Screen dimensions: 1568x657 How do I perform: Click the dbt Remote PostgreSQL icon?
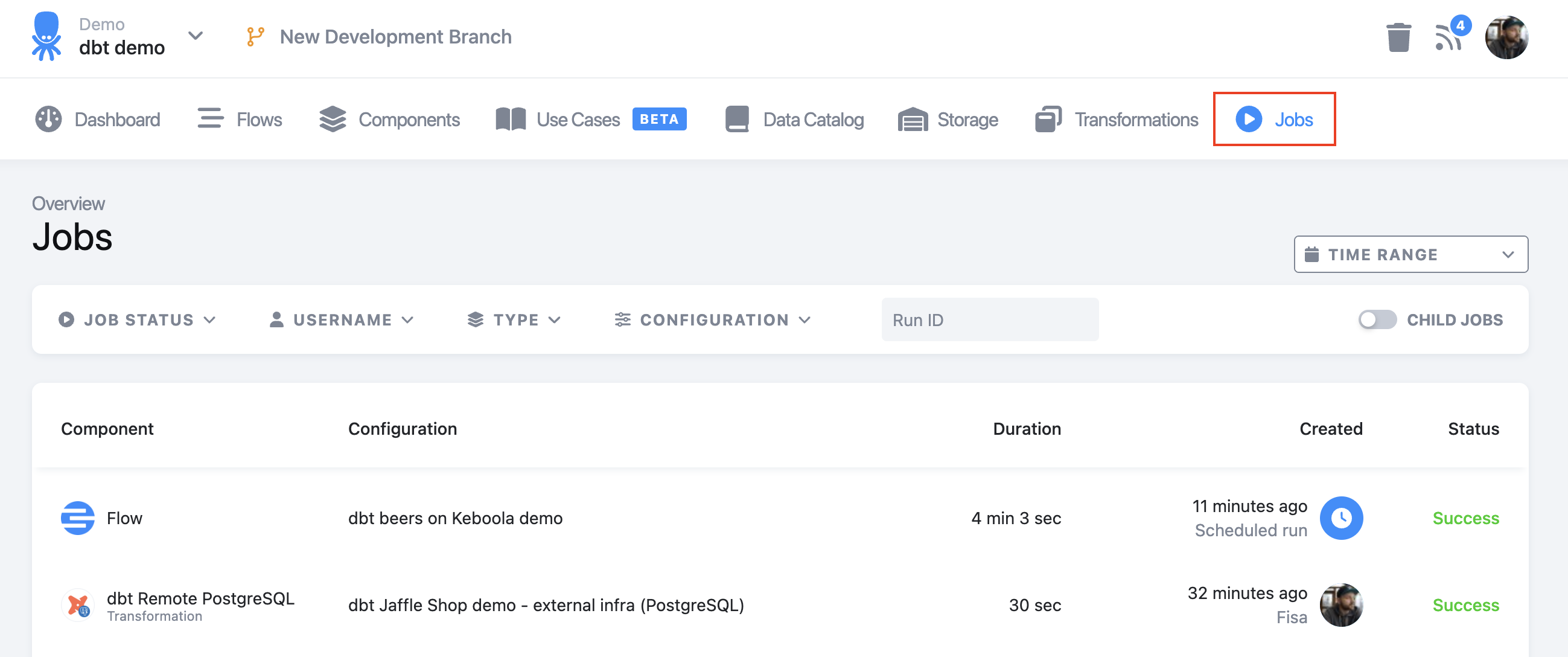pyautogui.click(x=78, y=604)
